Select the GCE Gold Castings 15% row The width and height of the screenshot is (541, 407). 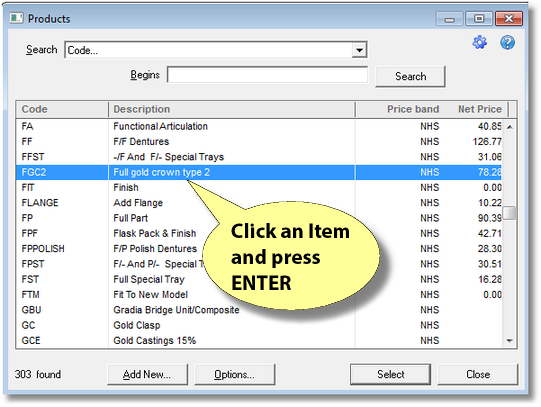[259, 340]
